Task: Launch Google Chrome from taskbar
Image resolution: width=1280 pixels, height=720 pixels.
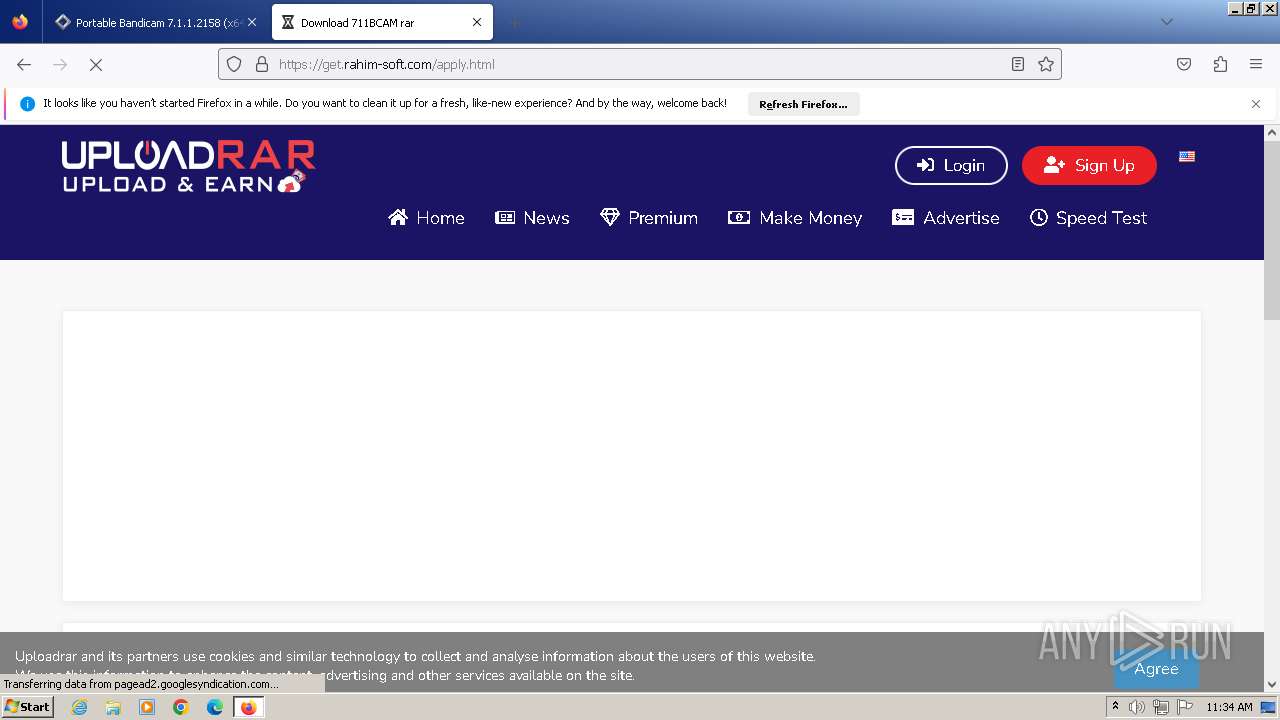Action: coord(181,707)
